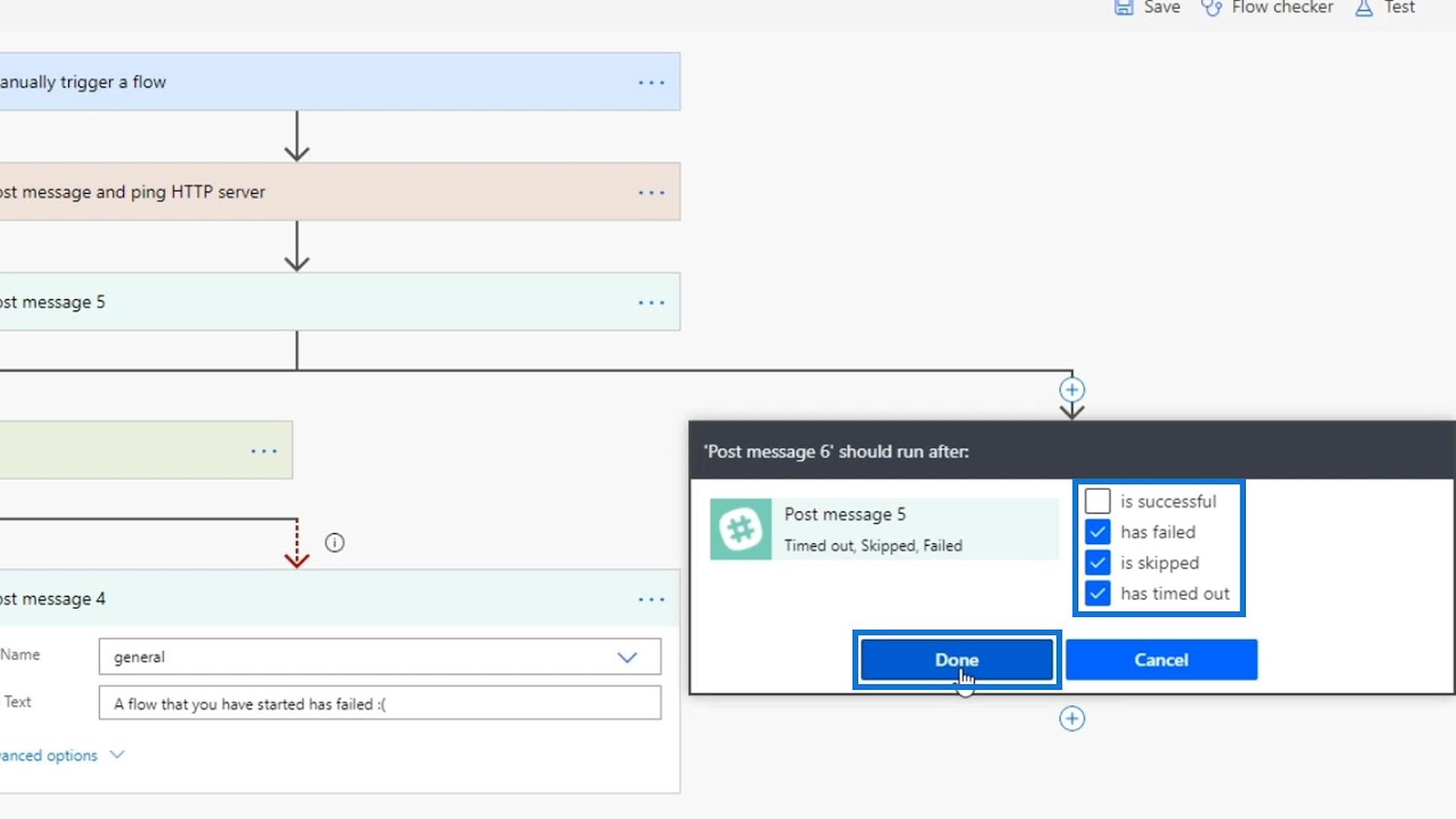
Task: Uncheck the 'is skipped' checkbox
Action: (x=1097, y=563)
